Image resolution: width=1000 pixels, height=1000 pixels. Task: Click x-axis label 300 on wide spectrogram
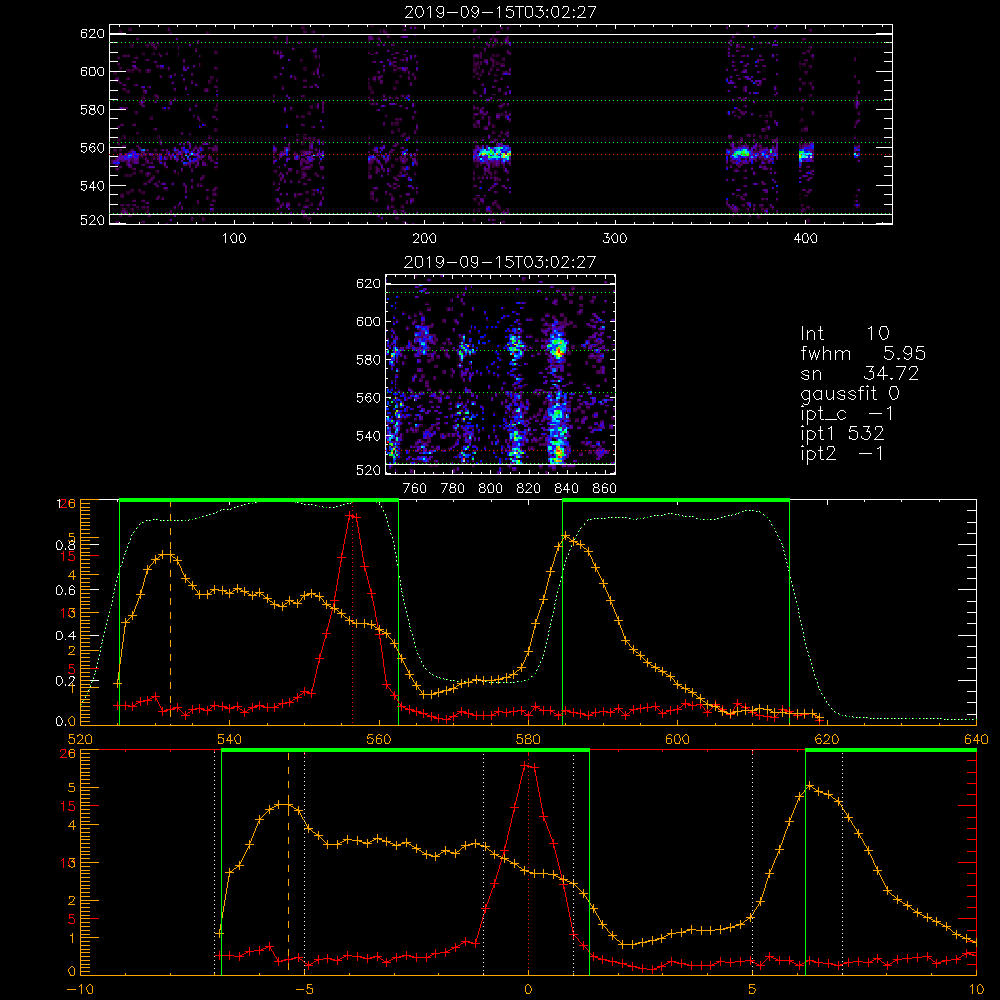pyautogui.click(x=615, y=239)
